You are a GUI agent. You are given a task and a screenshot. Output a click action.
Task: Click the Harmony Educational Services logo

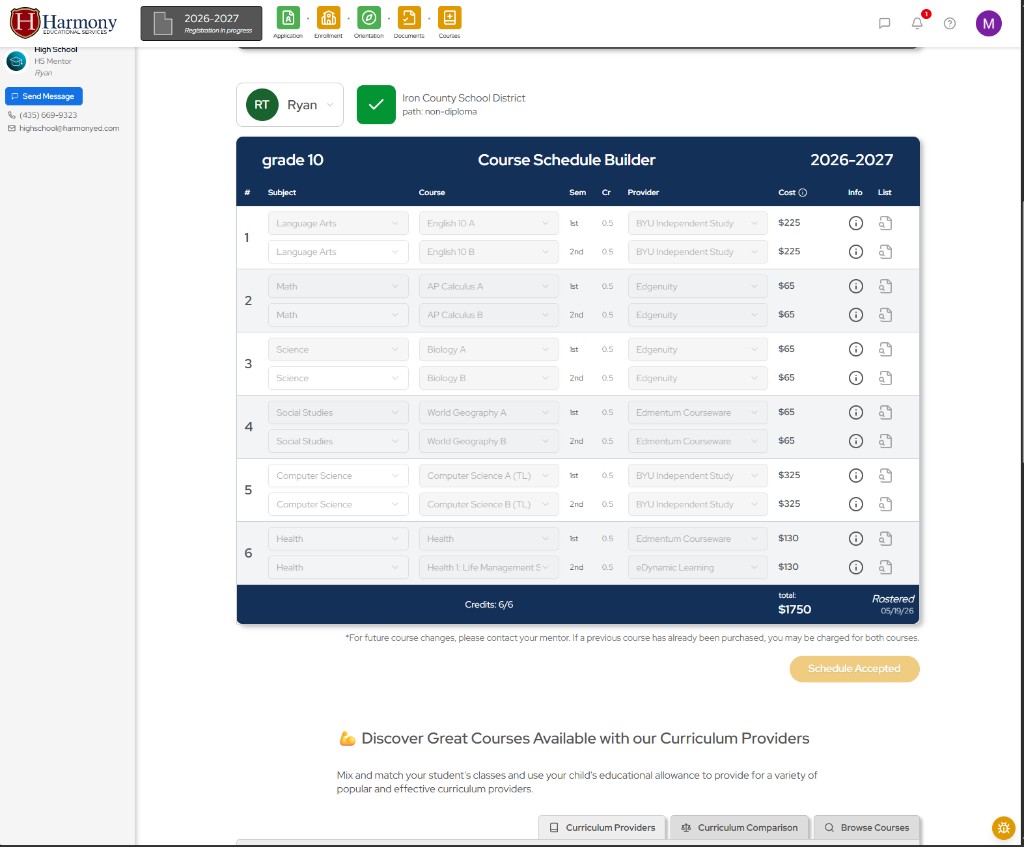[x=63, y=23]
